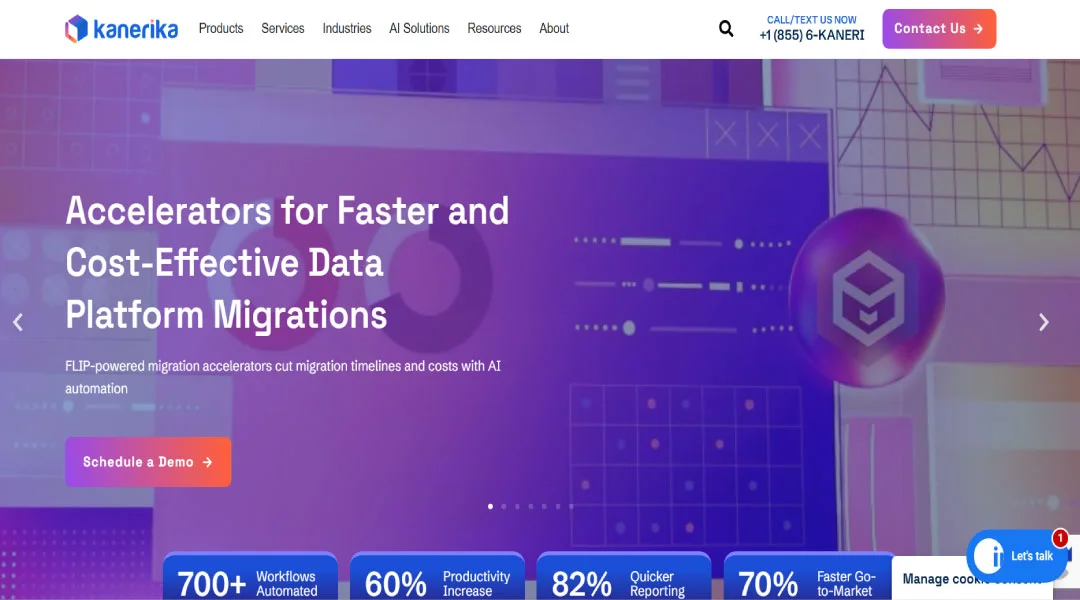Open Manage cookie consent
This screenshot has height=600, width=1080.
tap(971, 579)
